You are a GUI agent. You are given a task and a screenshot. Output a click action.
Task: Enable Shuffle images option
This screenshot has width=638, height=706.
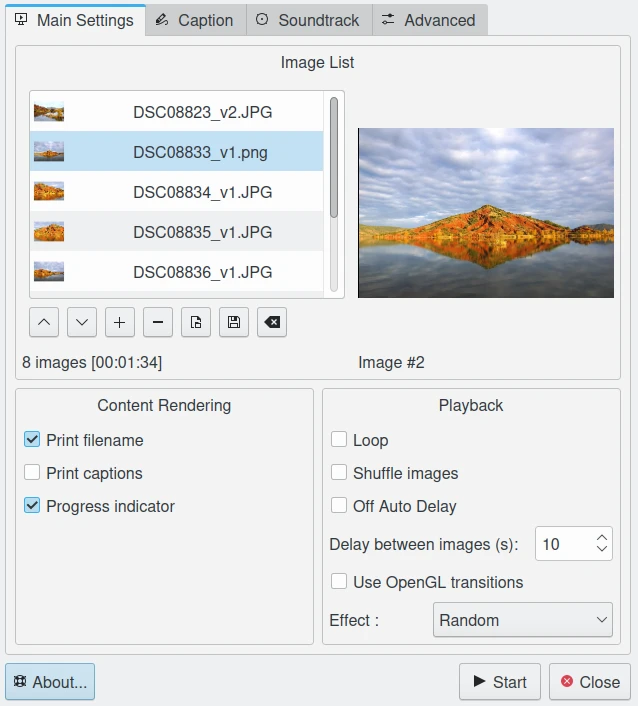point(340,473)
